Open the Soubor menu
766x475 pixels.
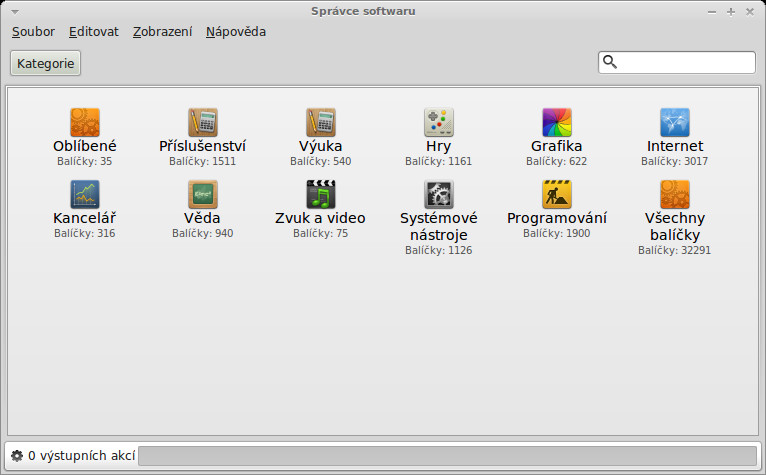pyautogui.click(x=33, y=32)
